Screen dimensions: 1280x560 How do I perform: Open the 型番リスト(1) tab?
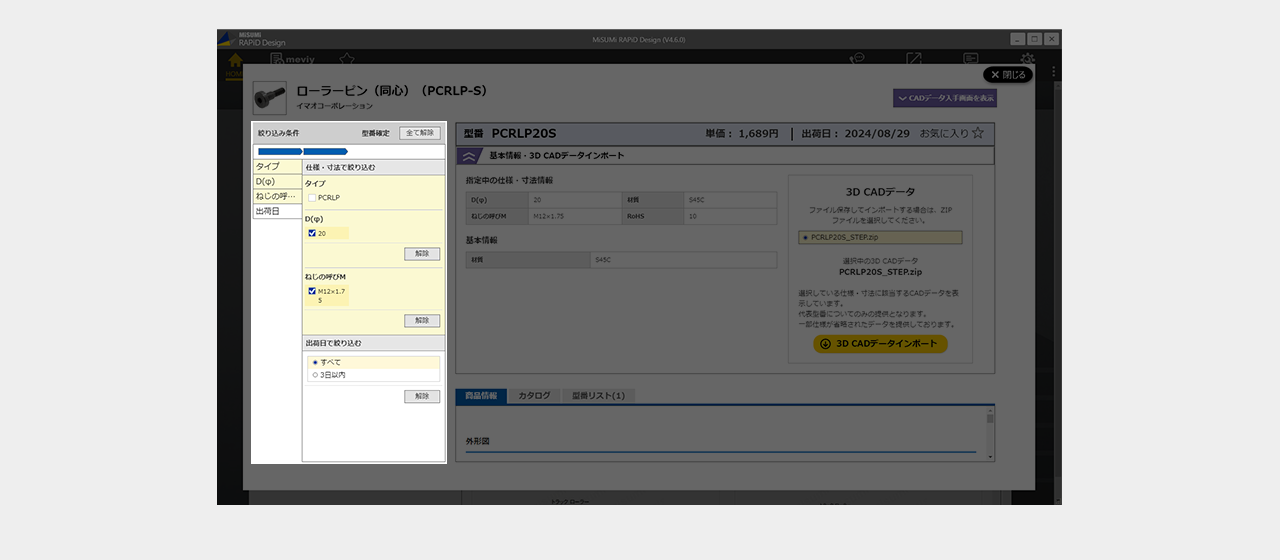(x=598, y=396)
